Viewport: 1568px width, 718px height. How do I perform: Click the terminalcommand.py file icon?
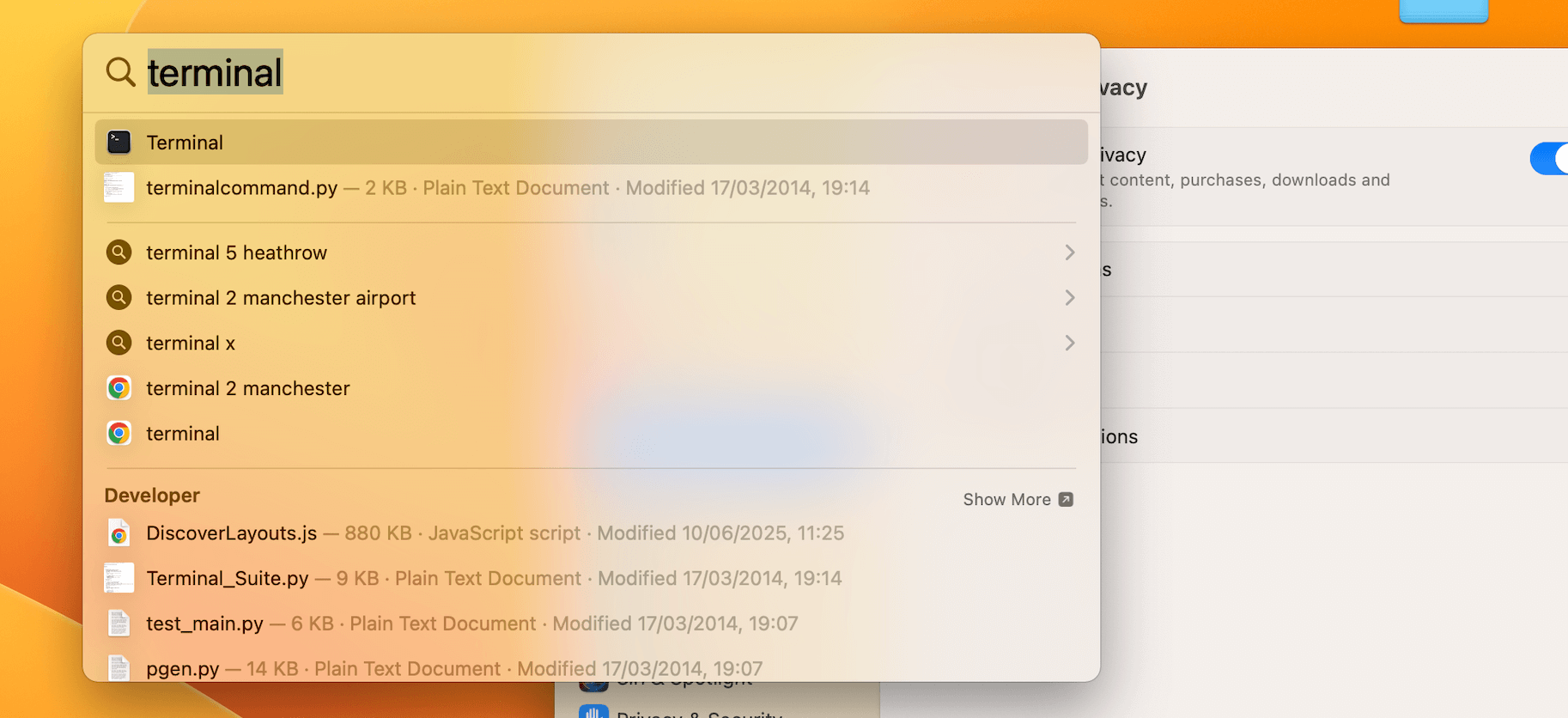(x=119, y=187)
